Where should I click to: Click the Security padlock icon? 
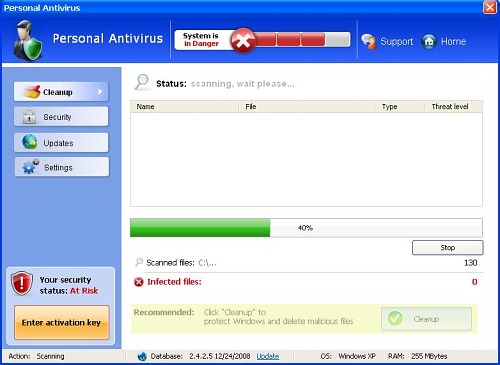[29, 117]
